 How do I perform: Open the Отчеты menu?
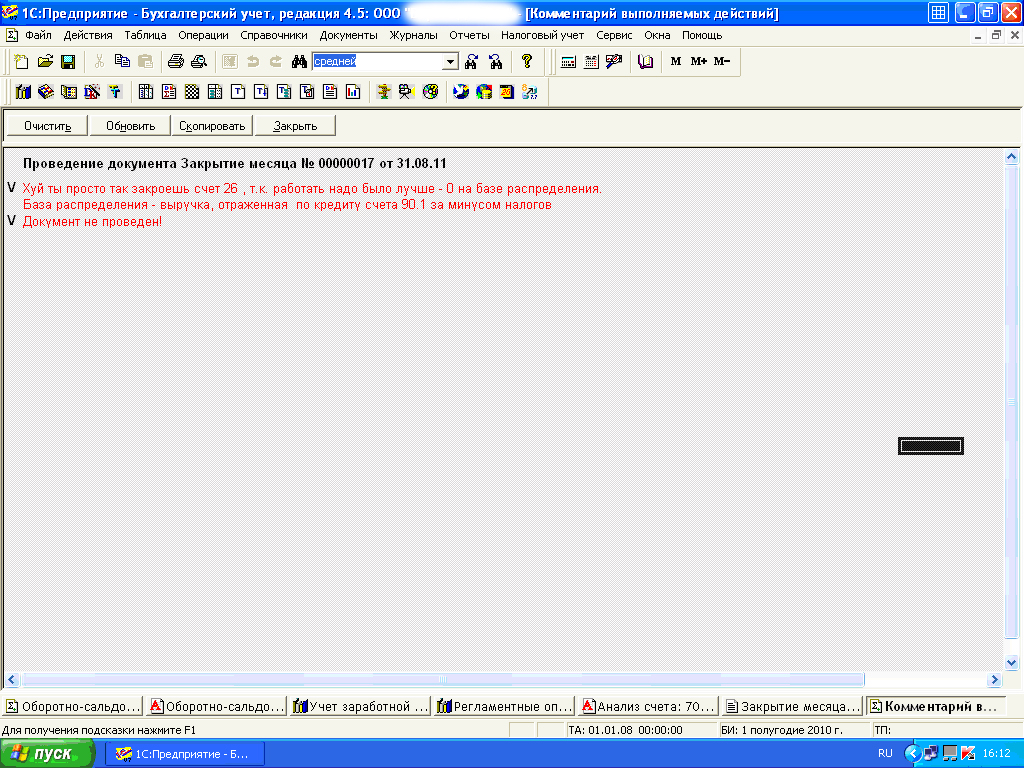pos(470,35)
